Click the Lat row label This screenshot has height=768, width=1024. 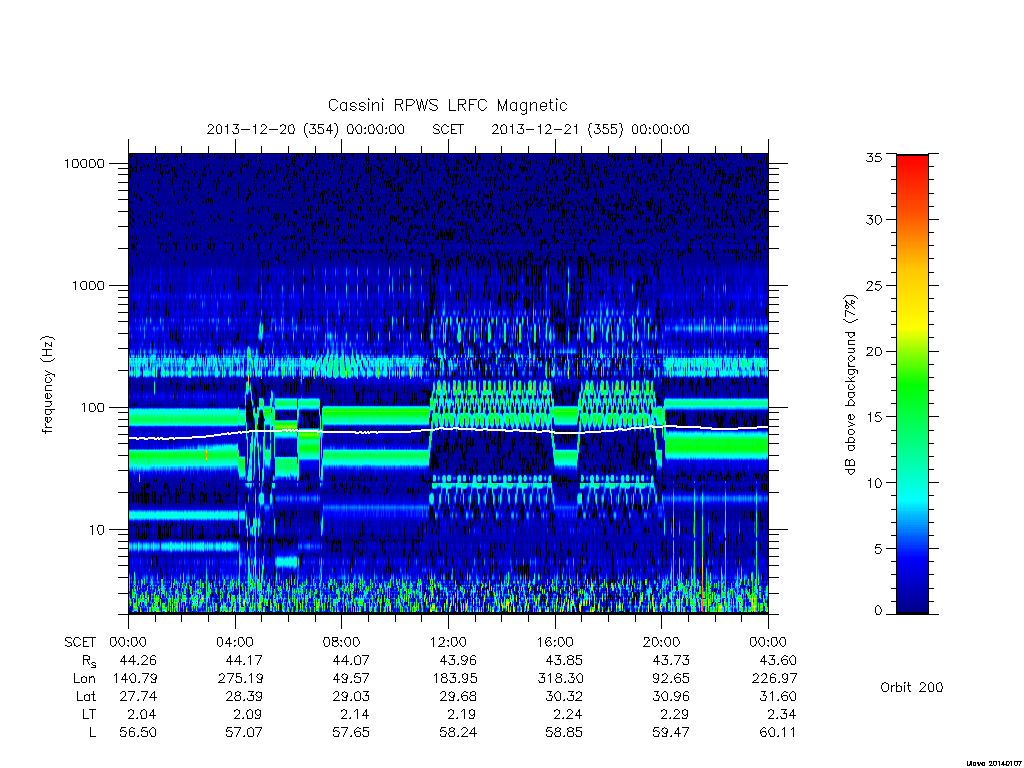[x=86, y=696]
